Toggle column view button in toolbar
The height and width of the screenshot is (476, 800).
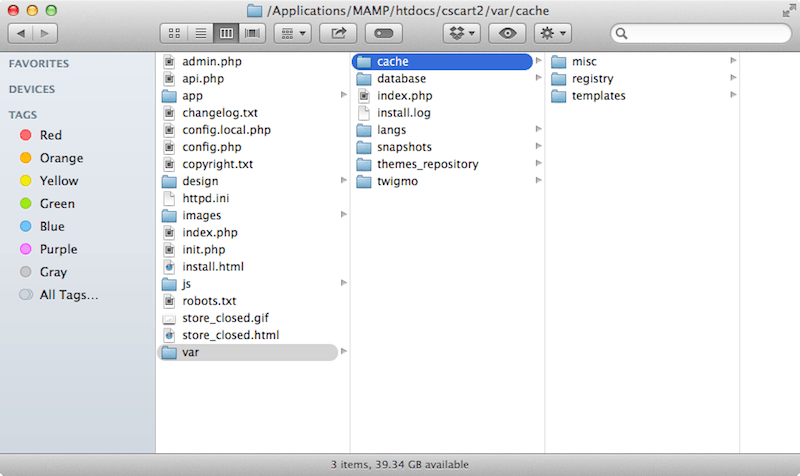pos(227,33)
